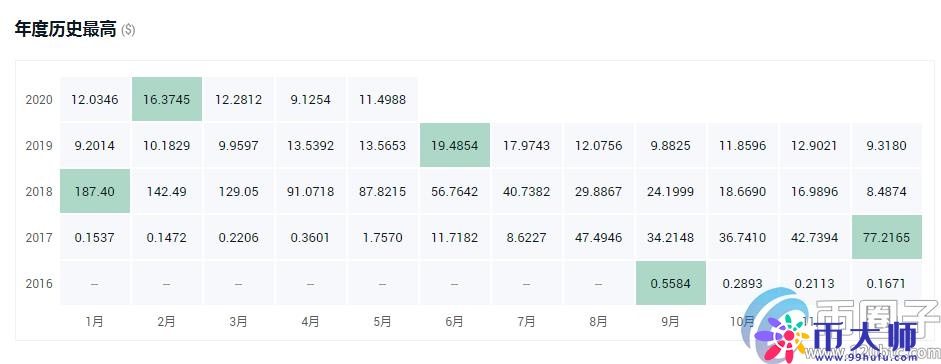Click the 6月 column label

coord(454,322)
